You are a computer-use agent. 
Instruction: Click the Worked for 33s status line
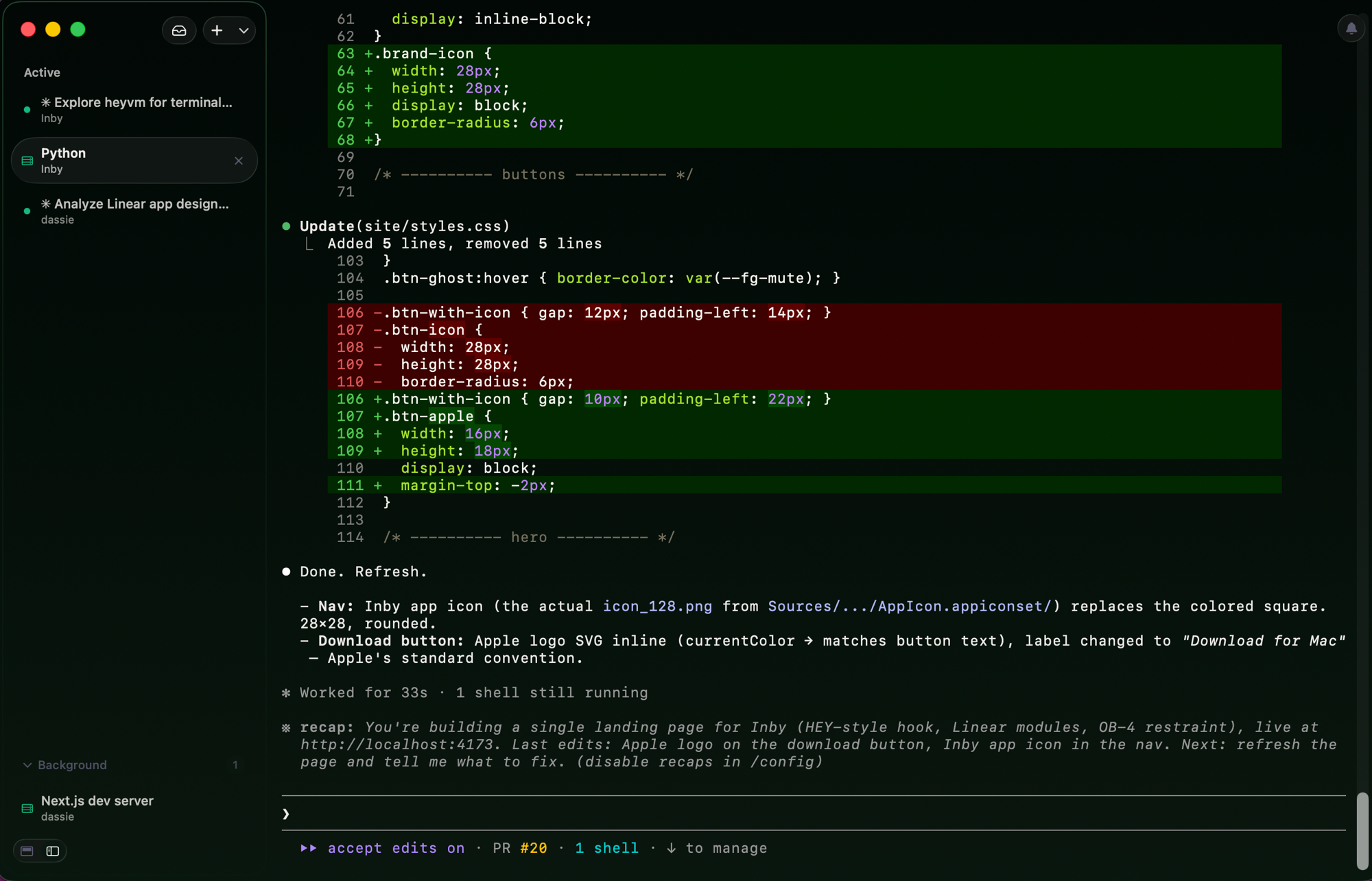474,693
